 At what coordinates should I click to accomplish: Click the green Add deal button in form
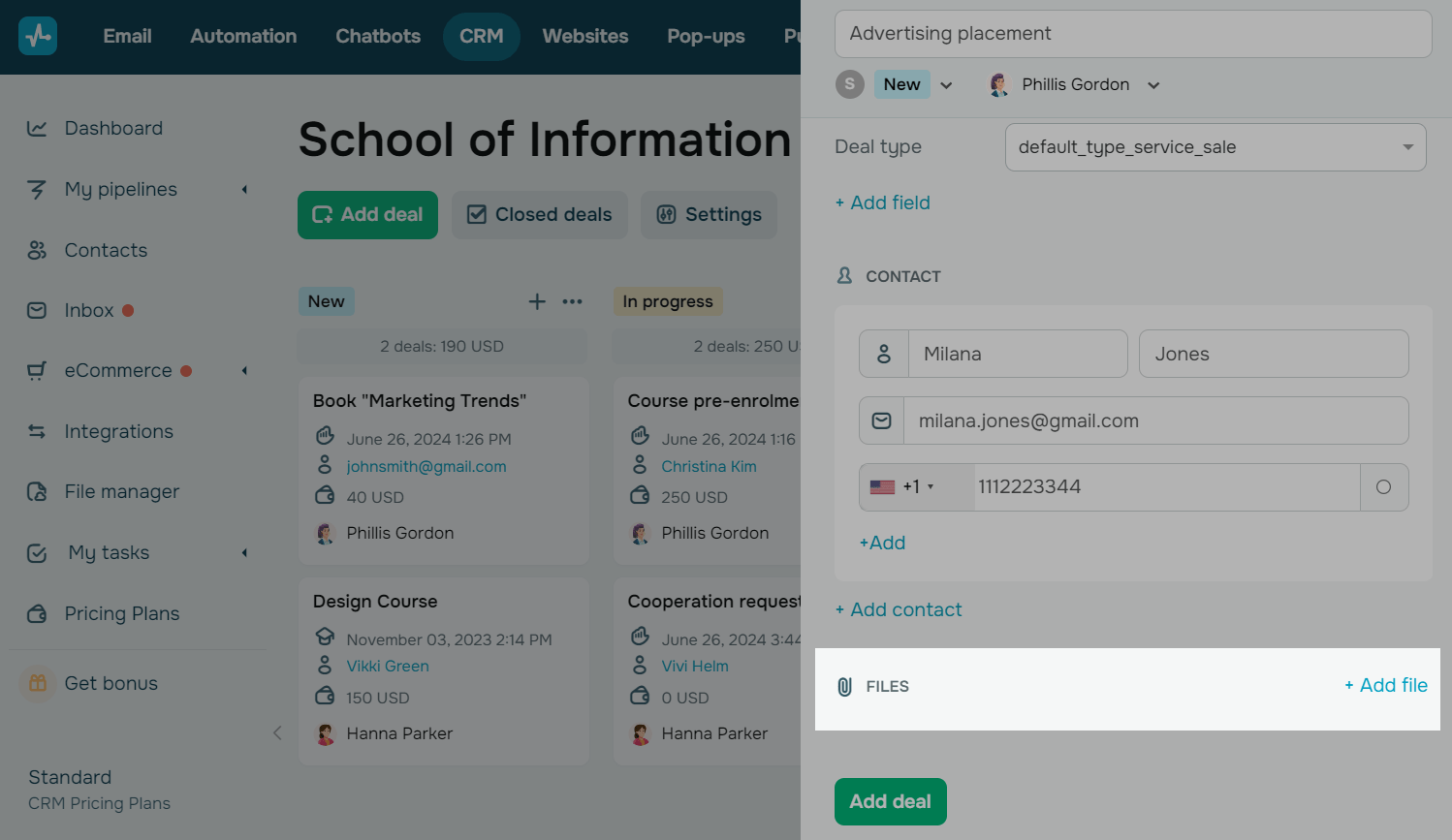pyautogui.click(x=890, y=801)
